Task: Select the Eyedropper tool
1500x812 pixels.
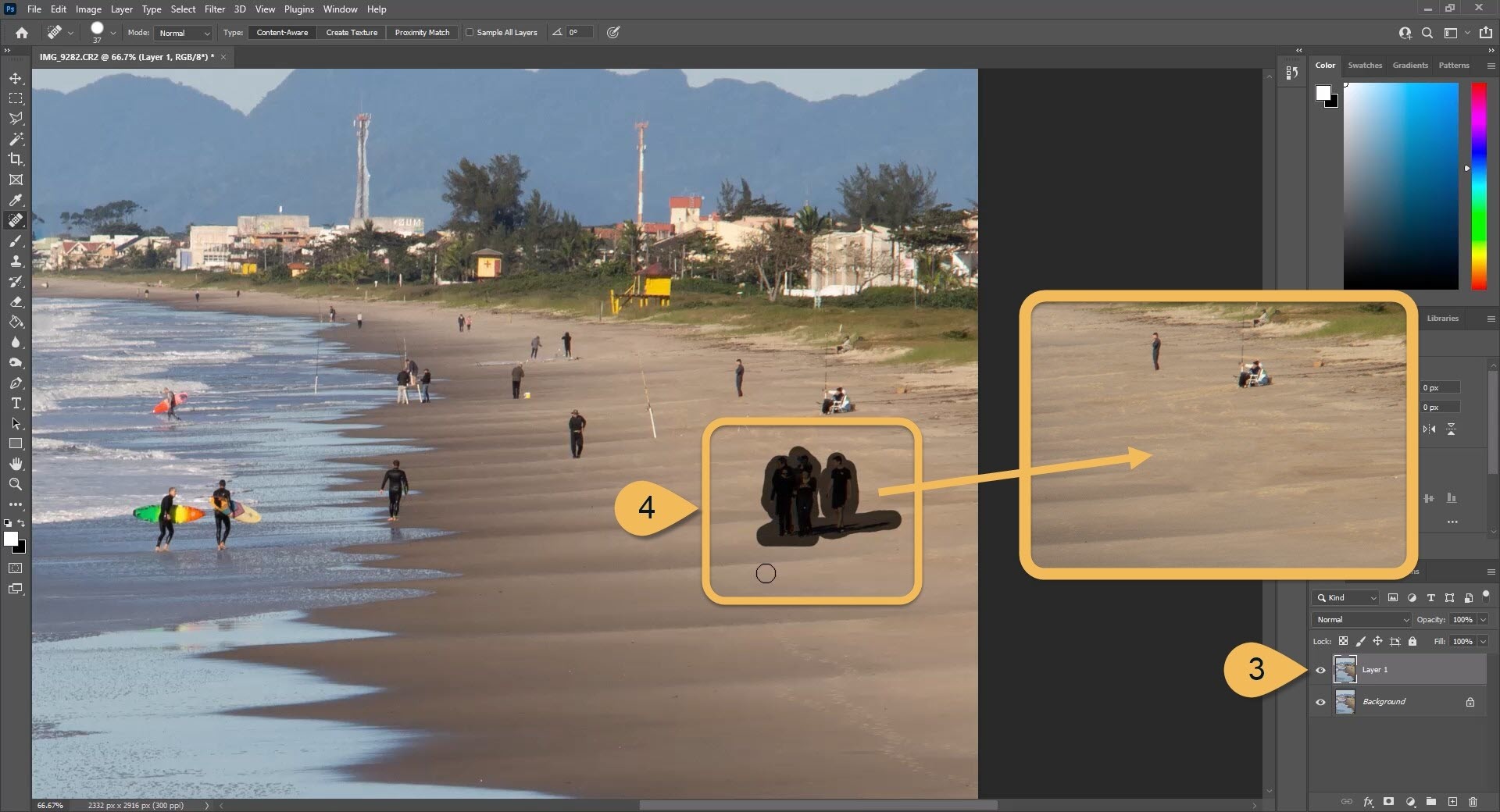Action: coord(16,200)
